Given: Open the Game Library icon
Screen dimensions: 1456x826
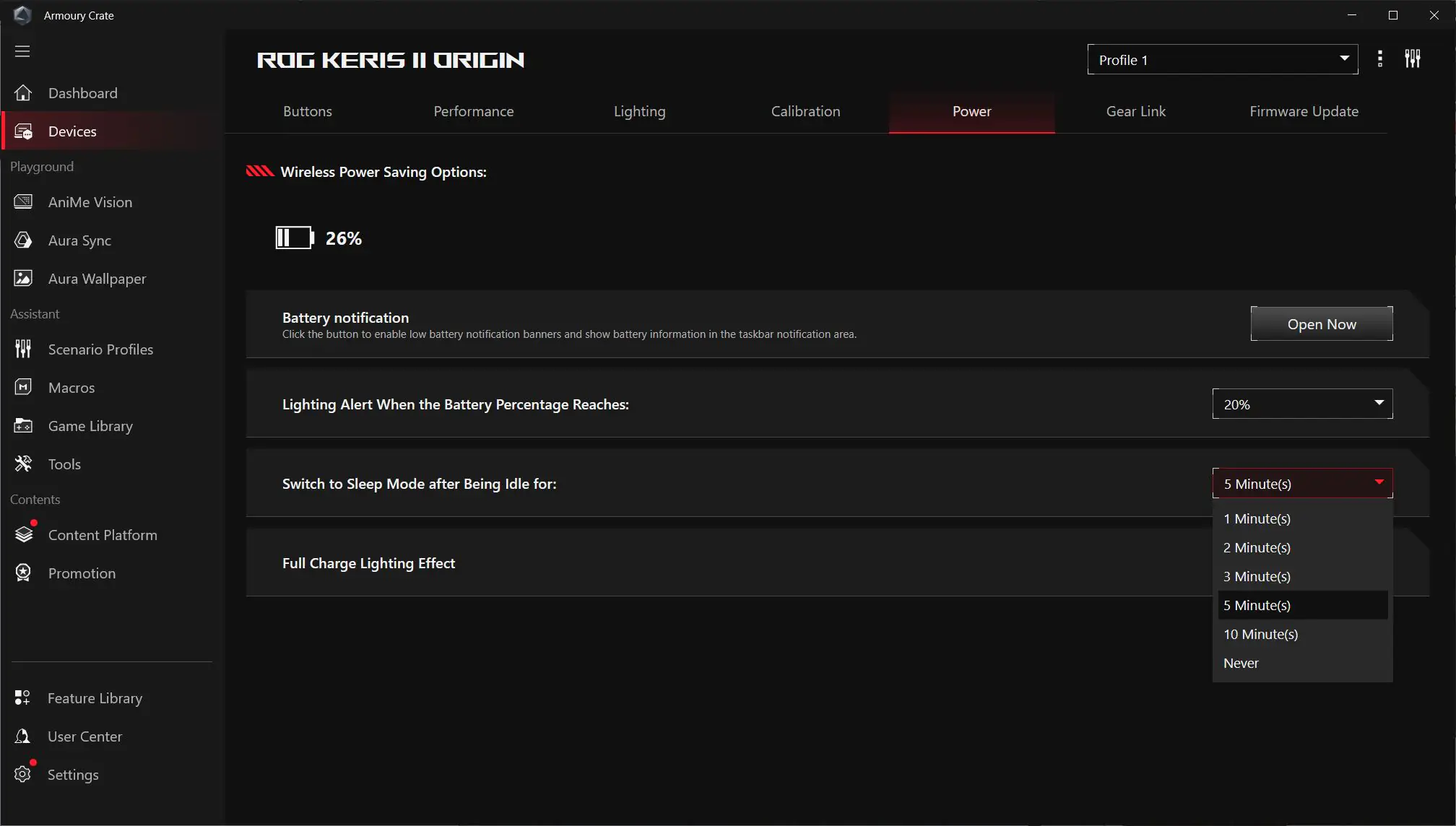Looking at the screenshot, I should (x=23, y=426).
